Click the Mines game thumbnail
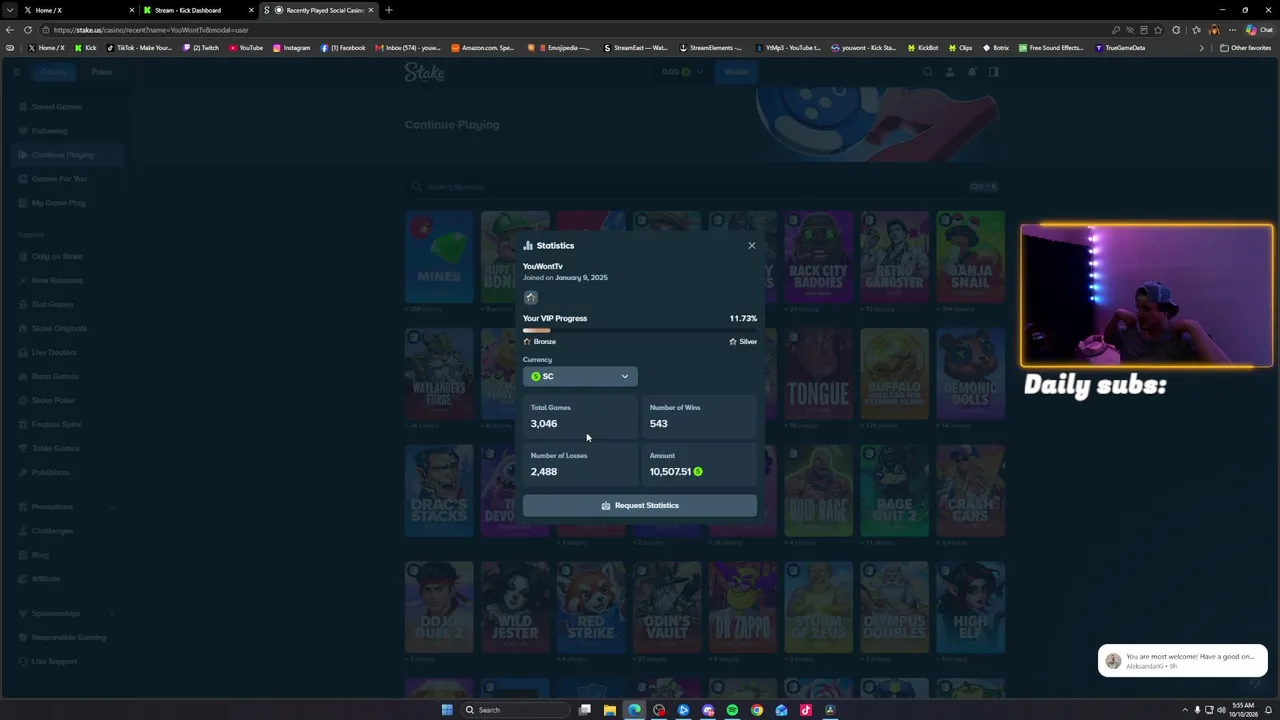Screen dimensions: 1280x720 pos(439,256)
